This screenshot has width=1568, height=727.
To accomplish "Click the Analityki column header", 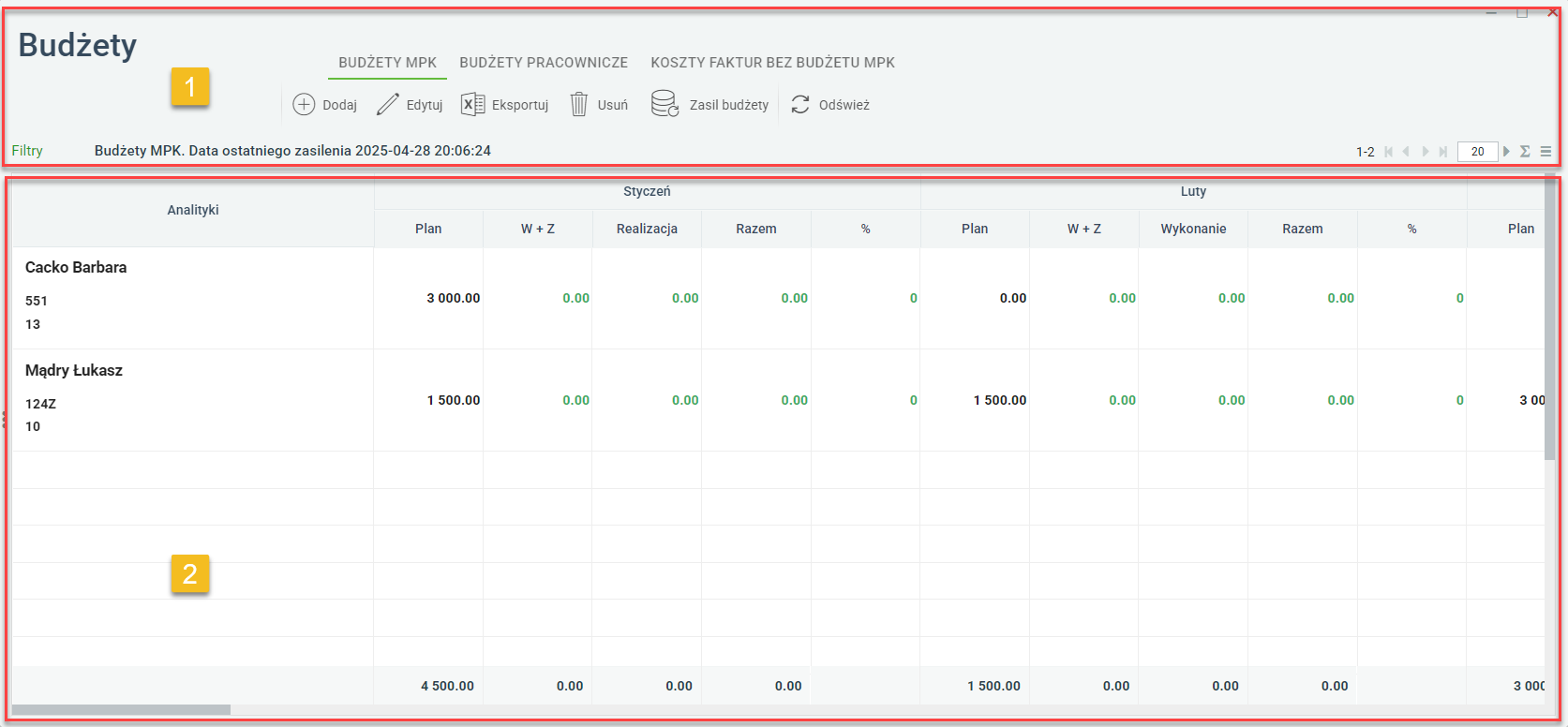I will point(193,210).
